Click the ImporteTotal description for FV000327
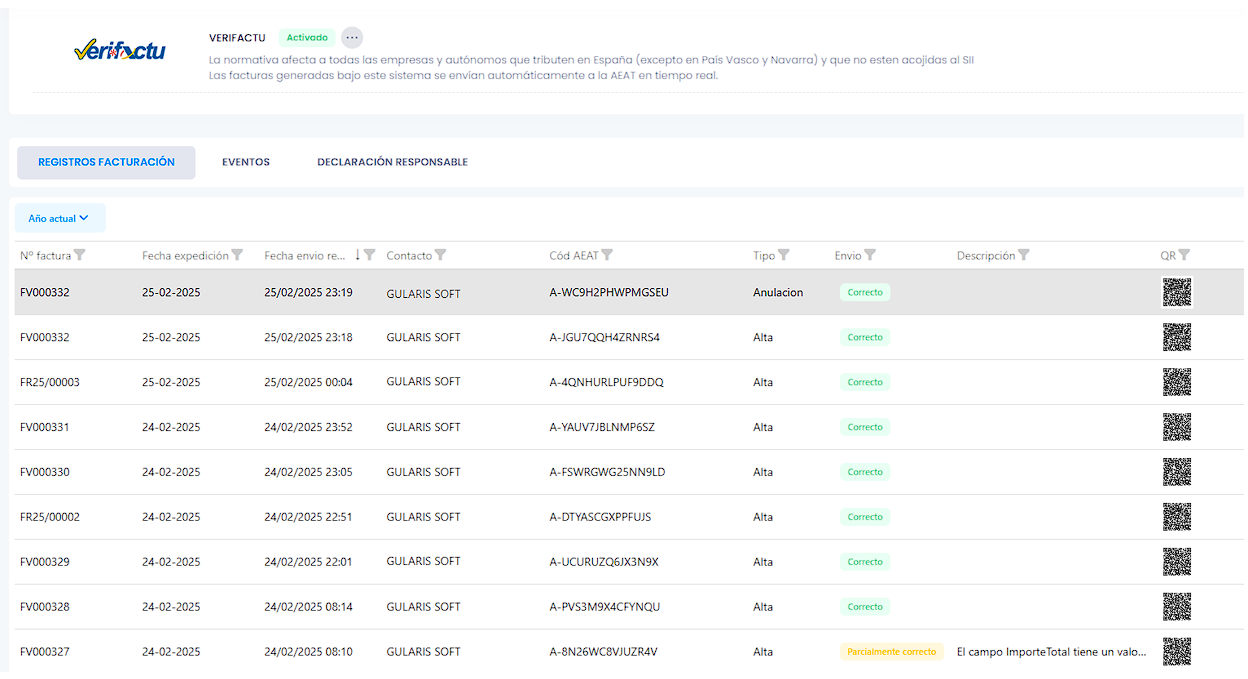The height and width of the screenshot is (679, 1248). (1051, 652)
